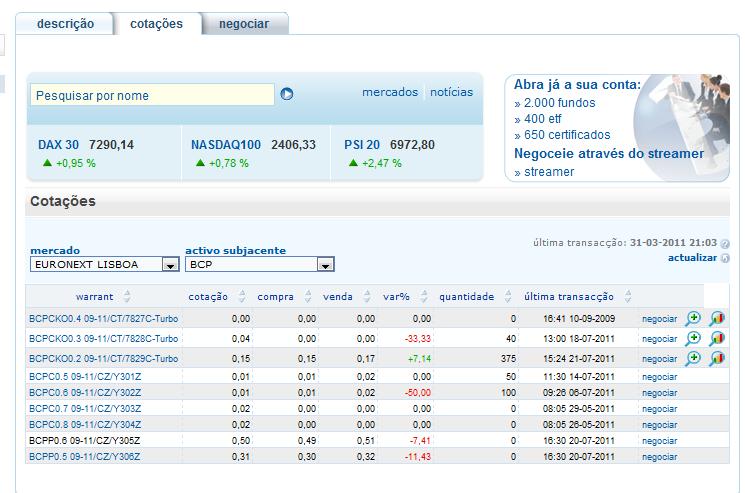This screenshot has width=745, height=493.
Task: Click negociar for BCPCKO0.3 Turbo warrant
Action: [x=659, y=339]
